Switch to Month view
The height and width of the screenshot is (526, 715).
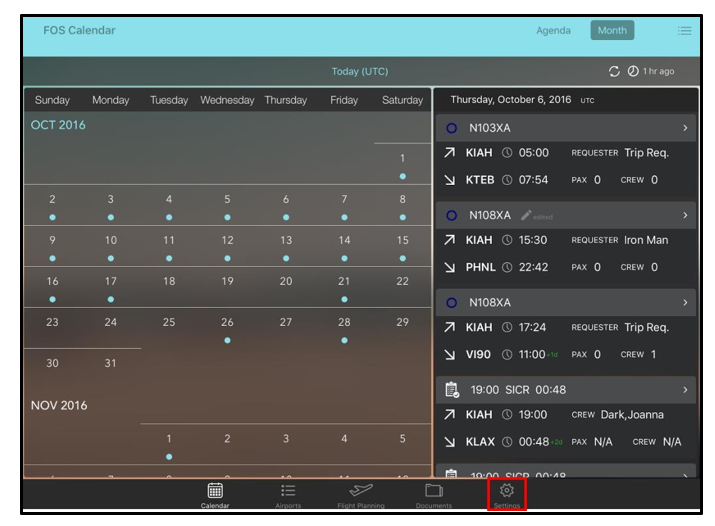pos(612,31)
